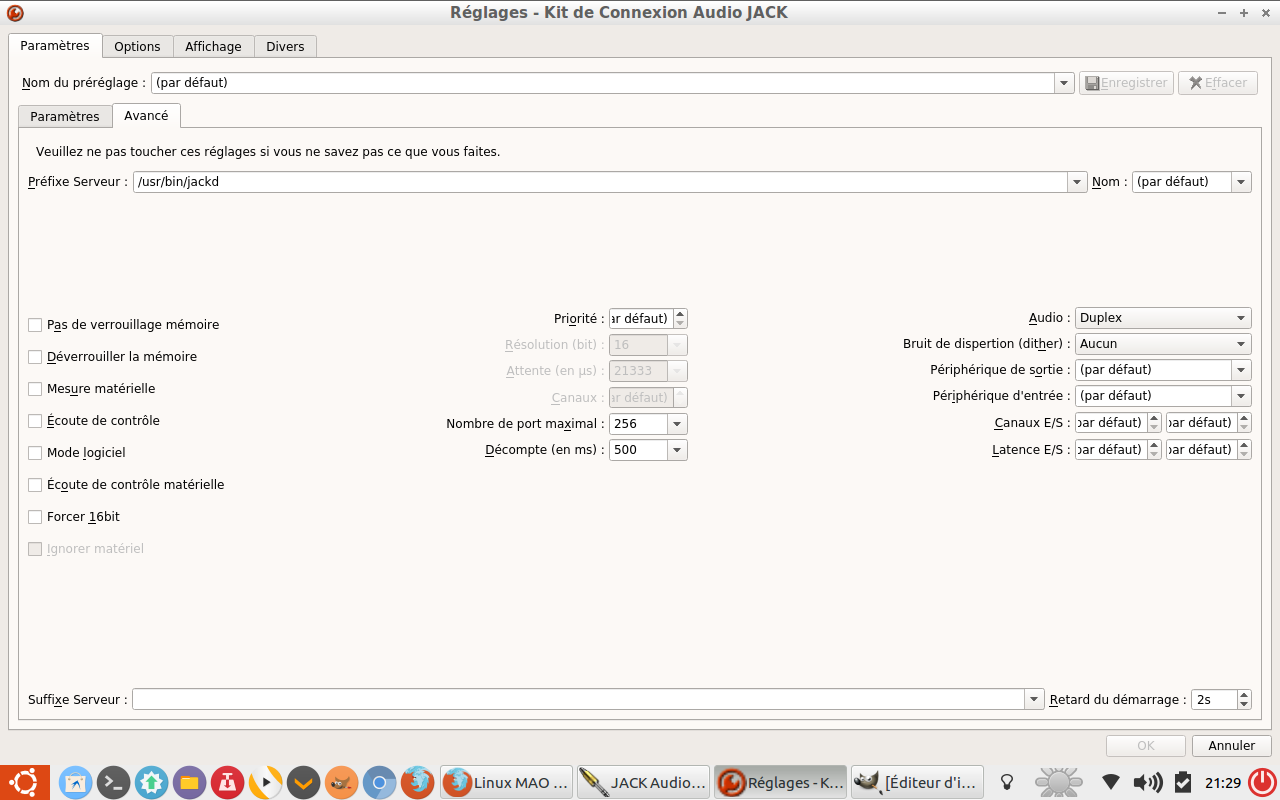Check the Écoute de contrôle option
The height and width of the screenshot is (800, 1280).
35,421
